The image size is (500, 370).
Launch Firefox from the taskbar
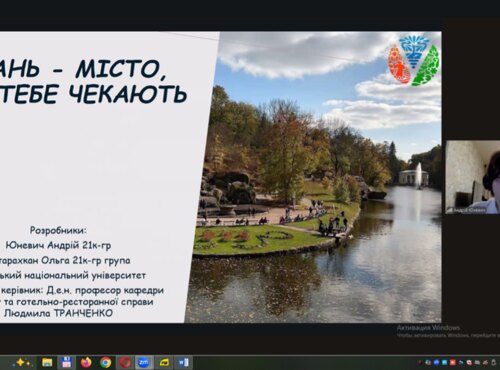[x=86, y=362]
